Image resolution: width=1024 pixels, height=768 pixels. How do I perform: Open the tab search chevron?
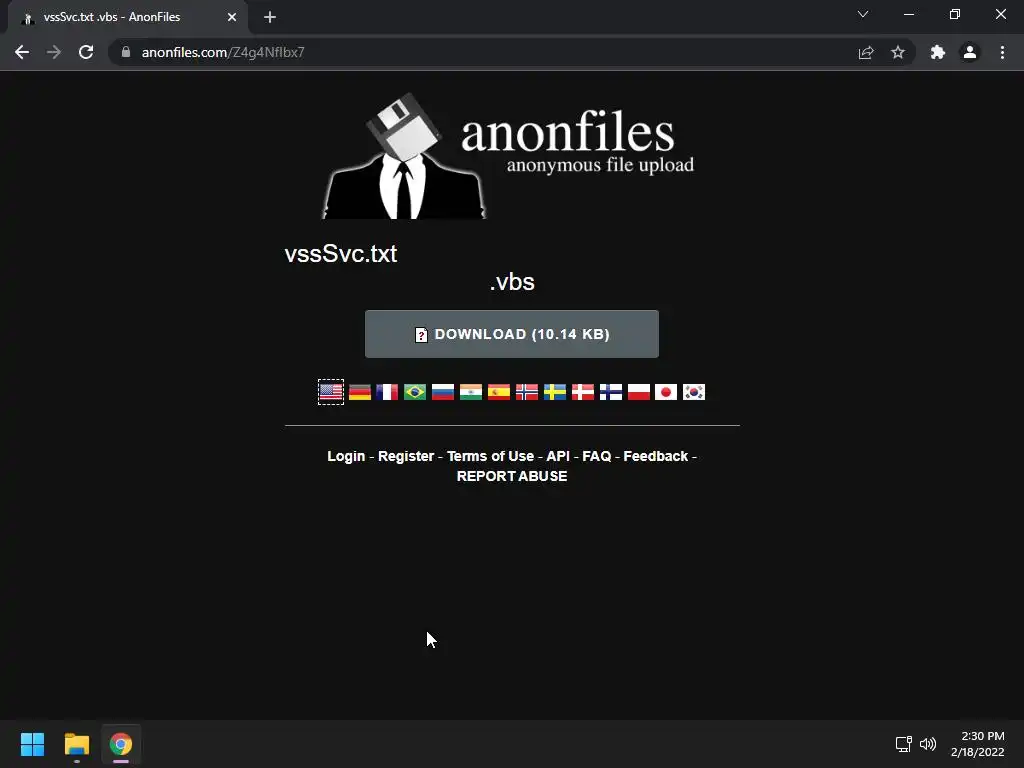863,14
